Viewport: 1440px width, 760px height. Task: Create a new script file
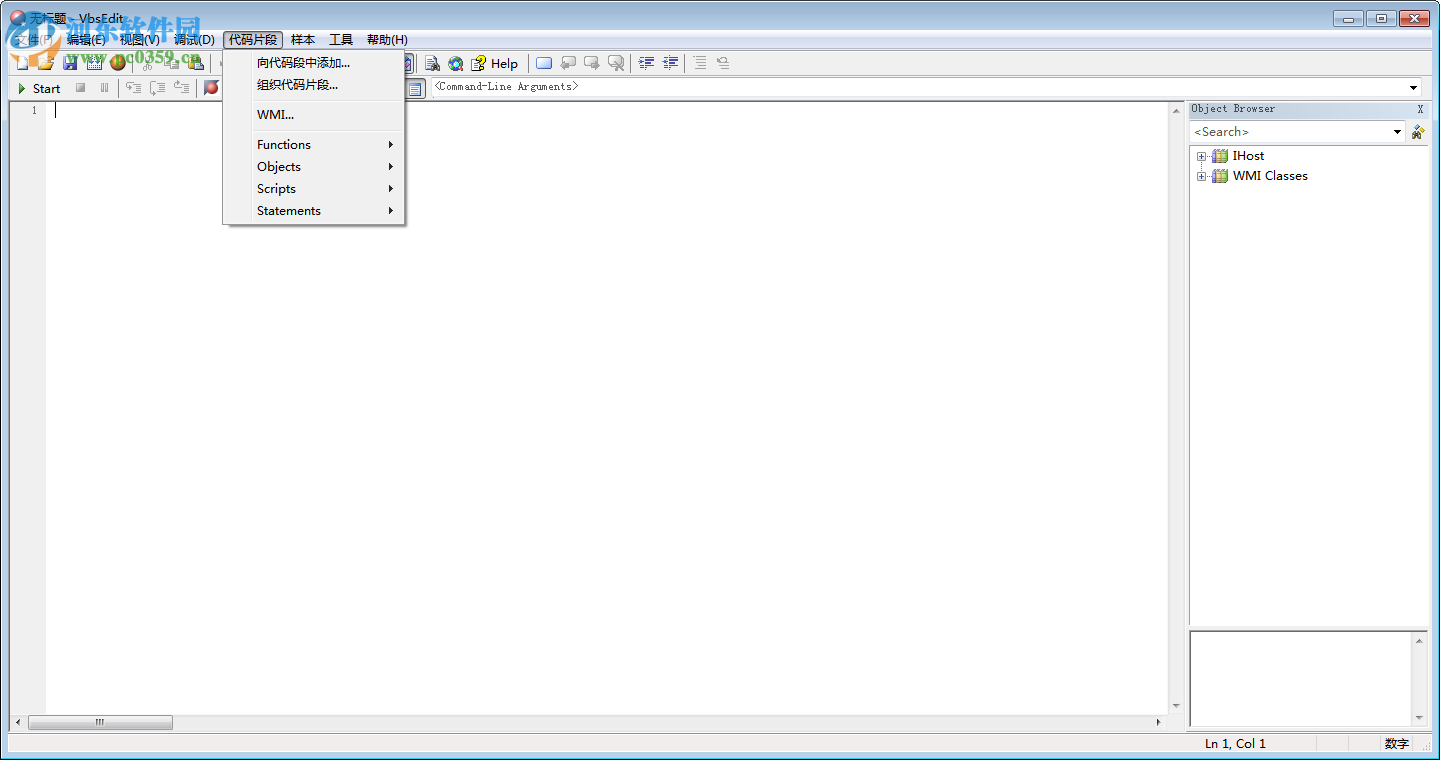22,63
